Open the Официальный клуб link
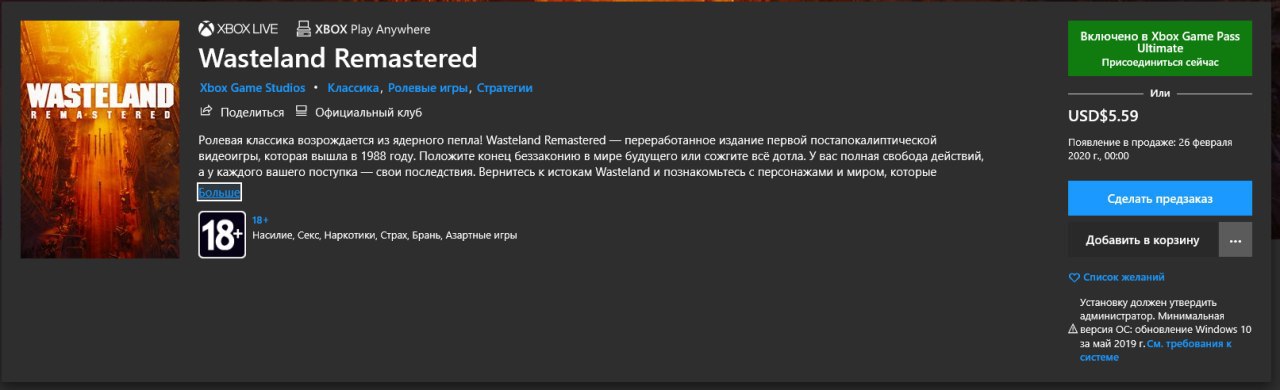Screen dimensions: 1280x390 [368, 112]
